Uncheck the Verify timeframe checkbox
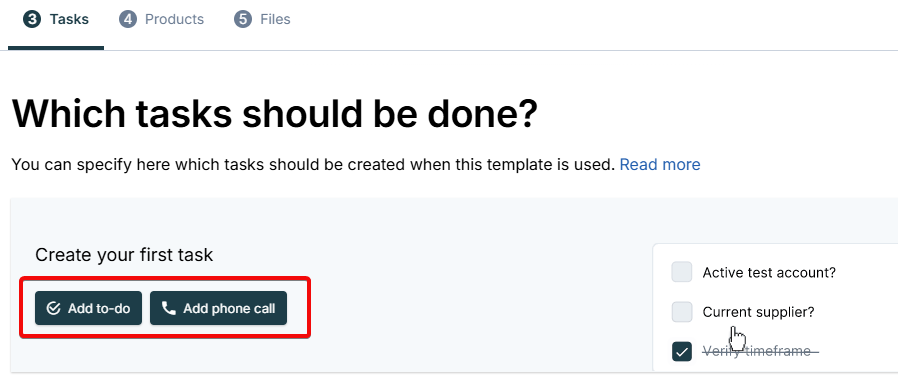The height and width of the screenshot is (392, 898). tap(682, 352)
